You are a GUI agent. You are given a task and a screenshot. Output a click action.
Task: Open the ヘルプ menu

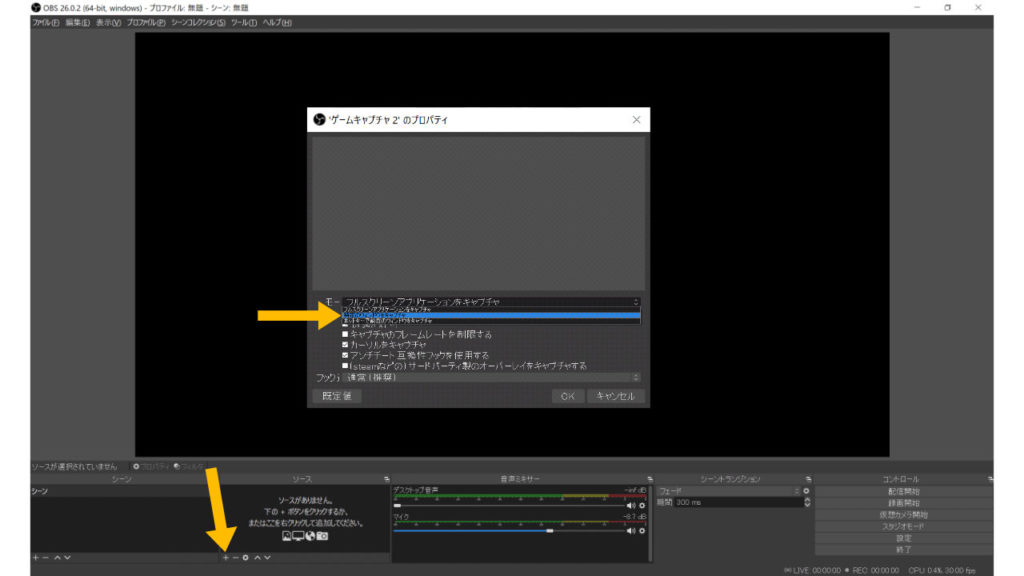click(x=277, y=23)
